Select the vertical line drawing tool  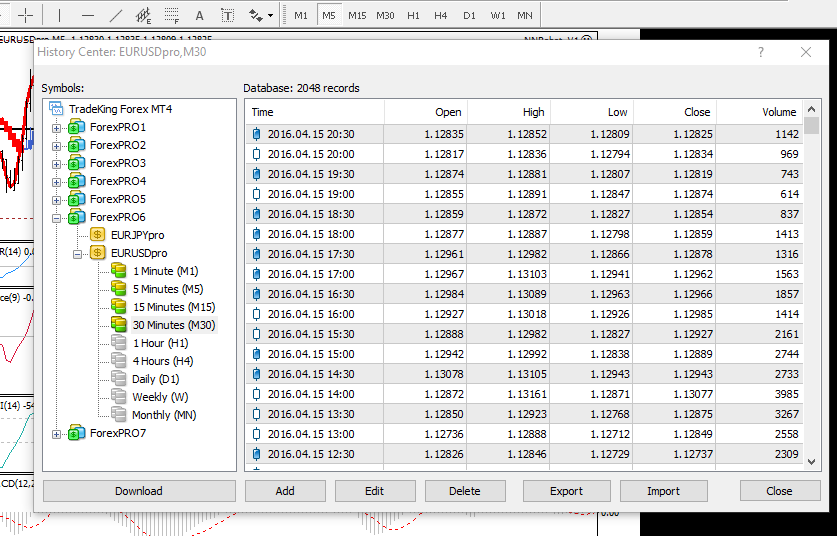59,15
